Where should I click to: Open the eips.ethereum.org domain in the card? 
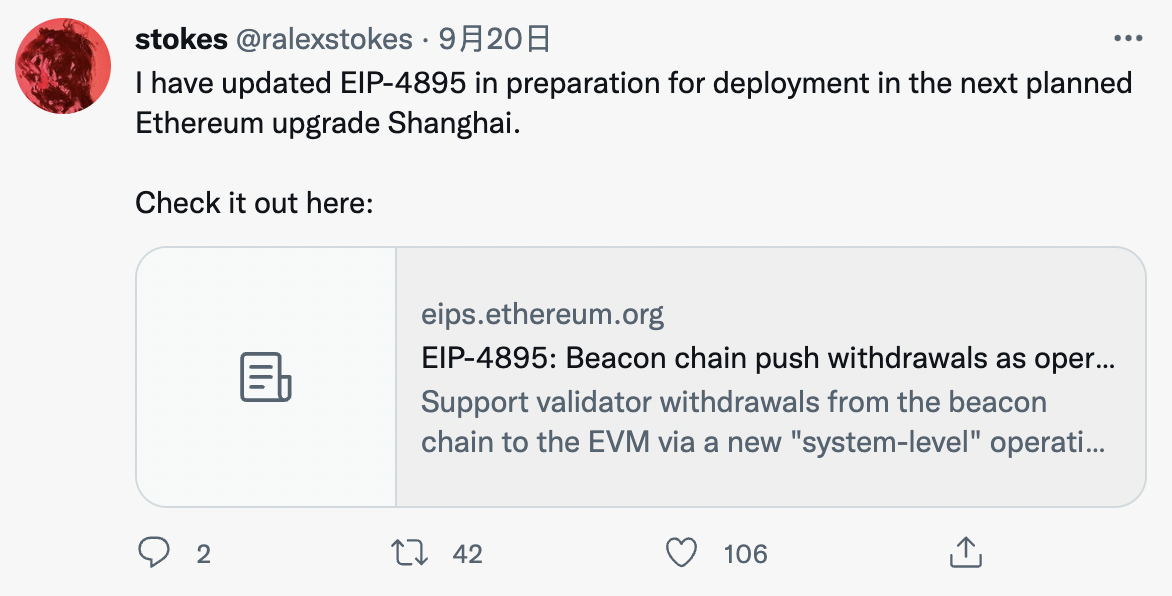pyautogui.click(x=543, y=314)
